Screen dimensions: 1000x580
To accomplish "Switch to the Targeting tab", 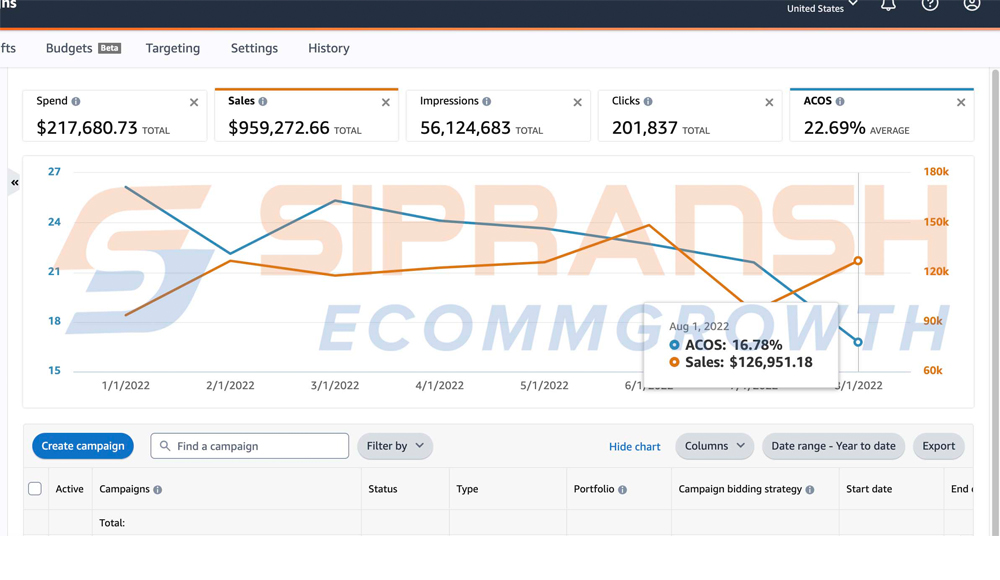I will tap(173, 48).
